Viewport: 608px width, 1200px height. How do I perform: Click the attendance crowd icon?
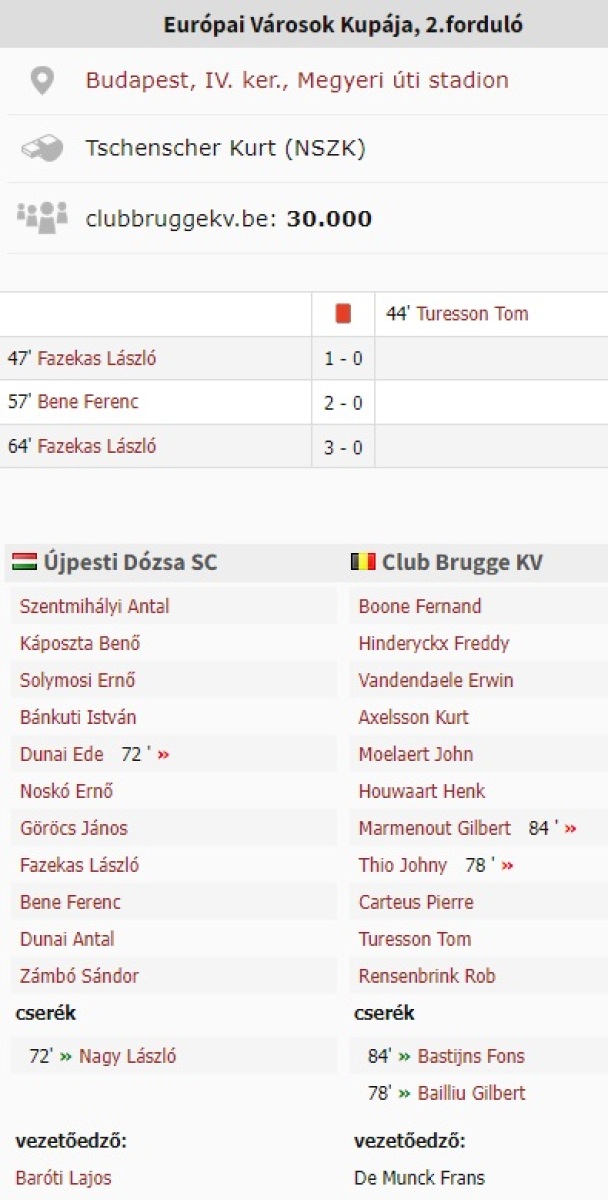[42, 217]
